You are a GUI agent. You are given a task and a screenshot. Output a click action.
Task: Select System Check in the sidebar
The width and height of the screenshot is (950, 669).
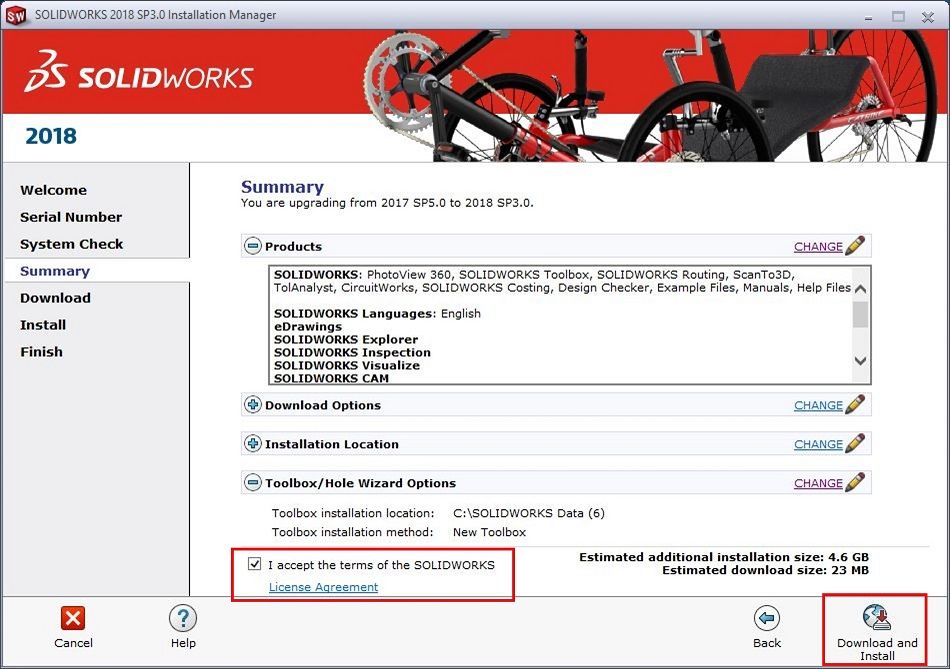click(x=72, y=244)
